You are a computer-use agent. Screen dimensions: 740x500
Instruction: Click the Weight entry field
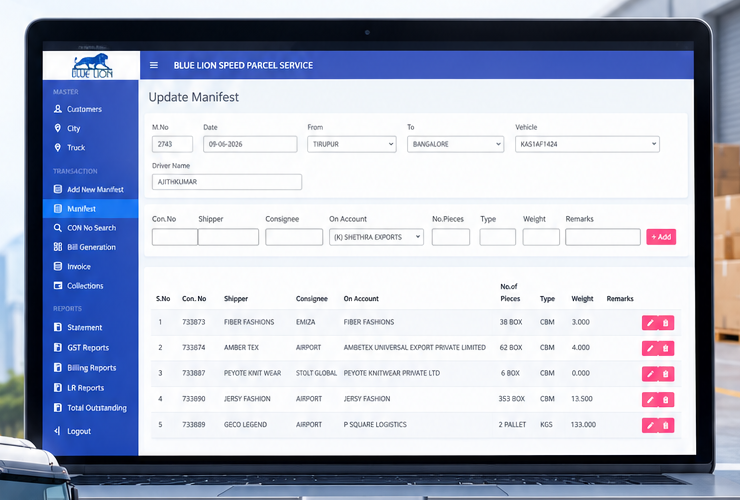tap(541, 237)
